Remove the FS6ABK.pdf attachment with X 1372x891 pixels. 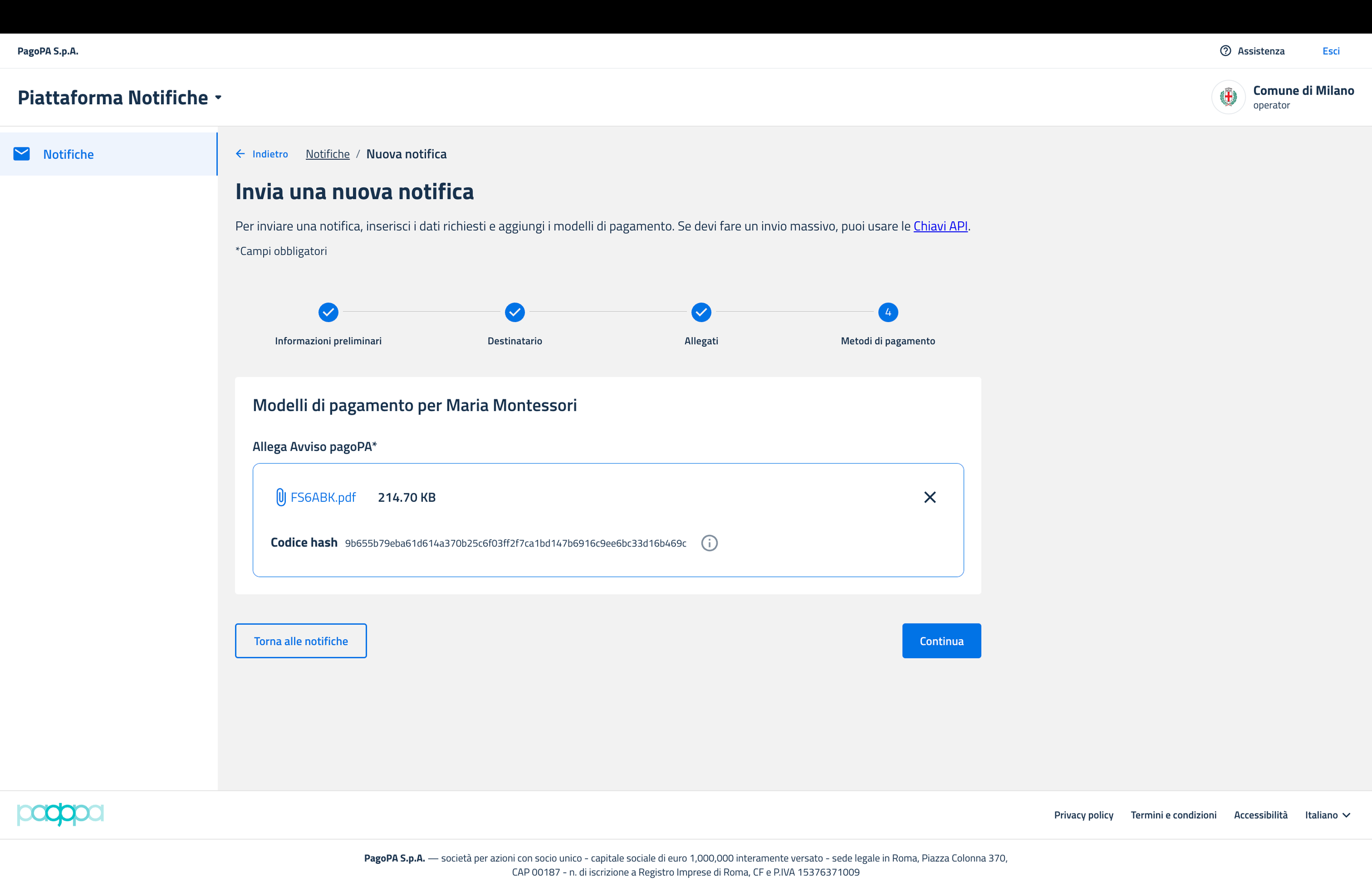pyautogui.click(x=929, y=497)
